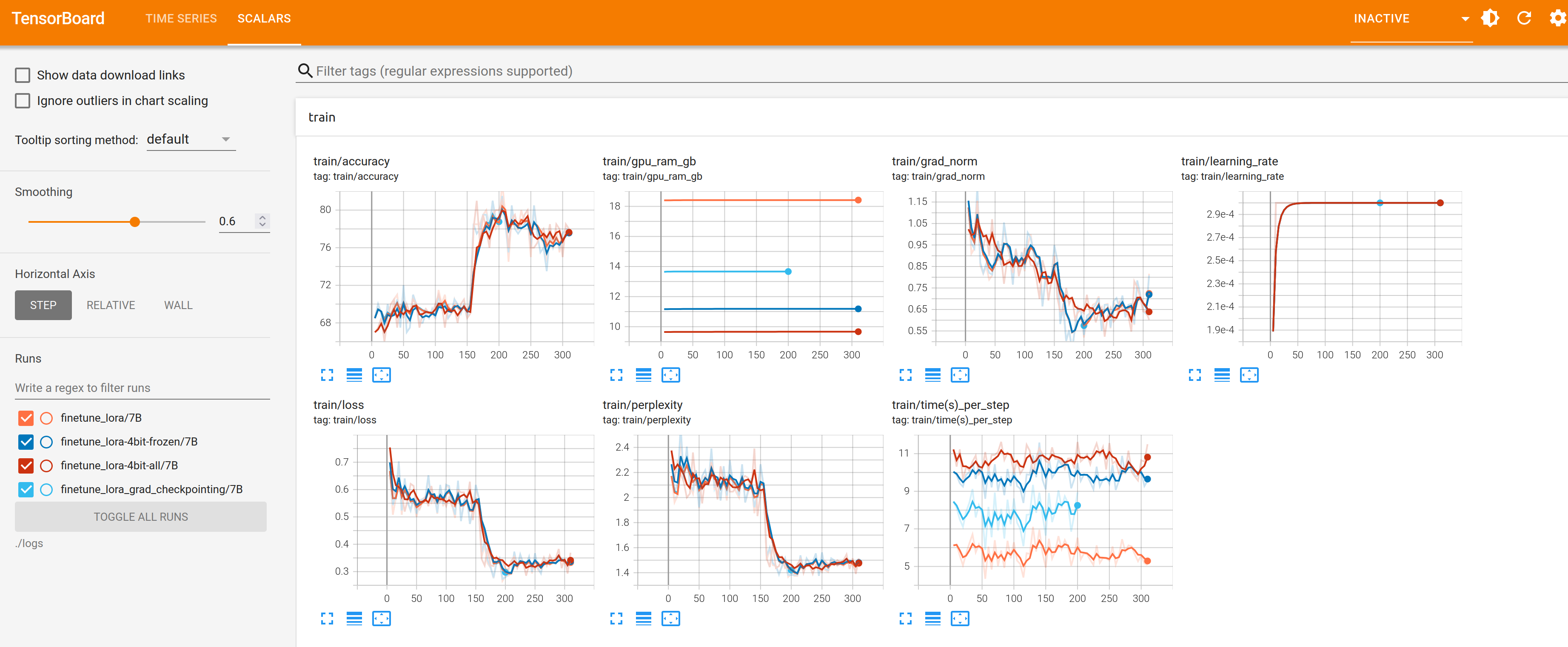Screen dimensions: 1568x647
Task: Toggle dark mode theme icon
Action: click(1490, 18)
